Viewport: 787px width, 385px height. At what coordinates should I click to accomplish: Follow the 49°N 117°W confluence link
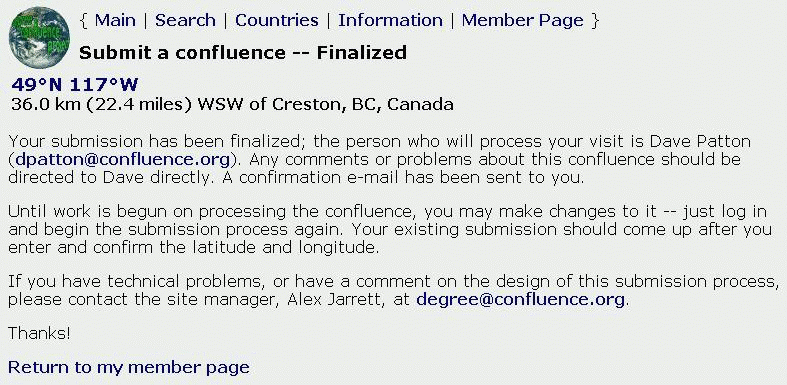pos(74,85)
